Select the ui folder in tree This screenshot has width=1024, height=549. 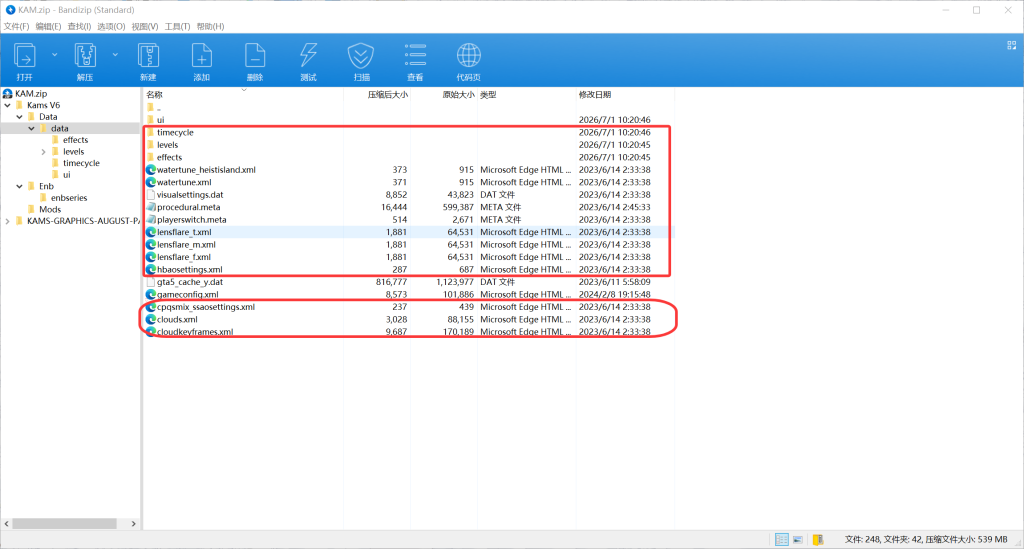[x=66, y=174]
